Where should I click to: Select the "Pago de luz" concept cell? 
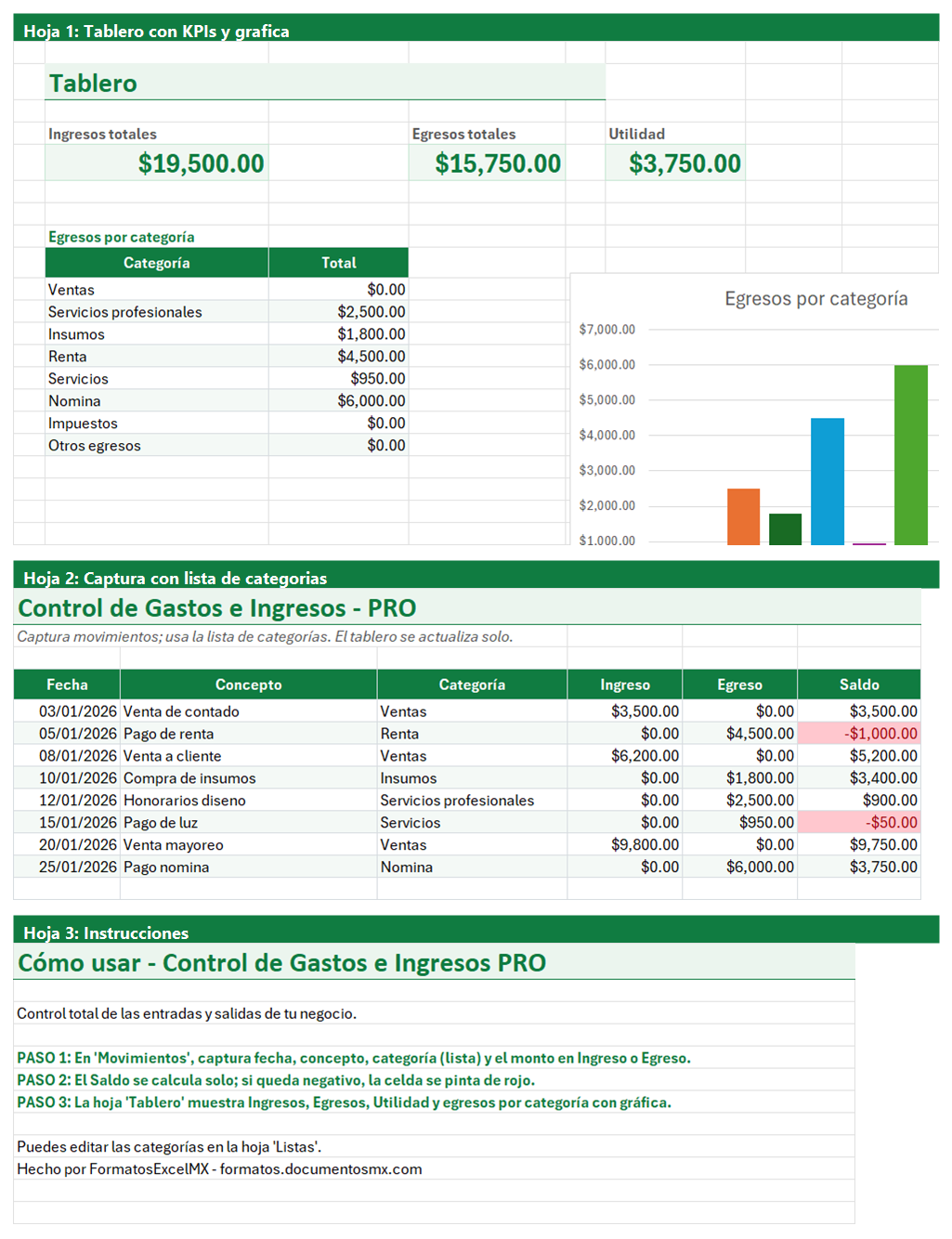[x=249, y=823]
